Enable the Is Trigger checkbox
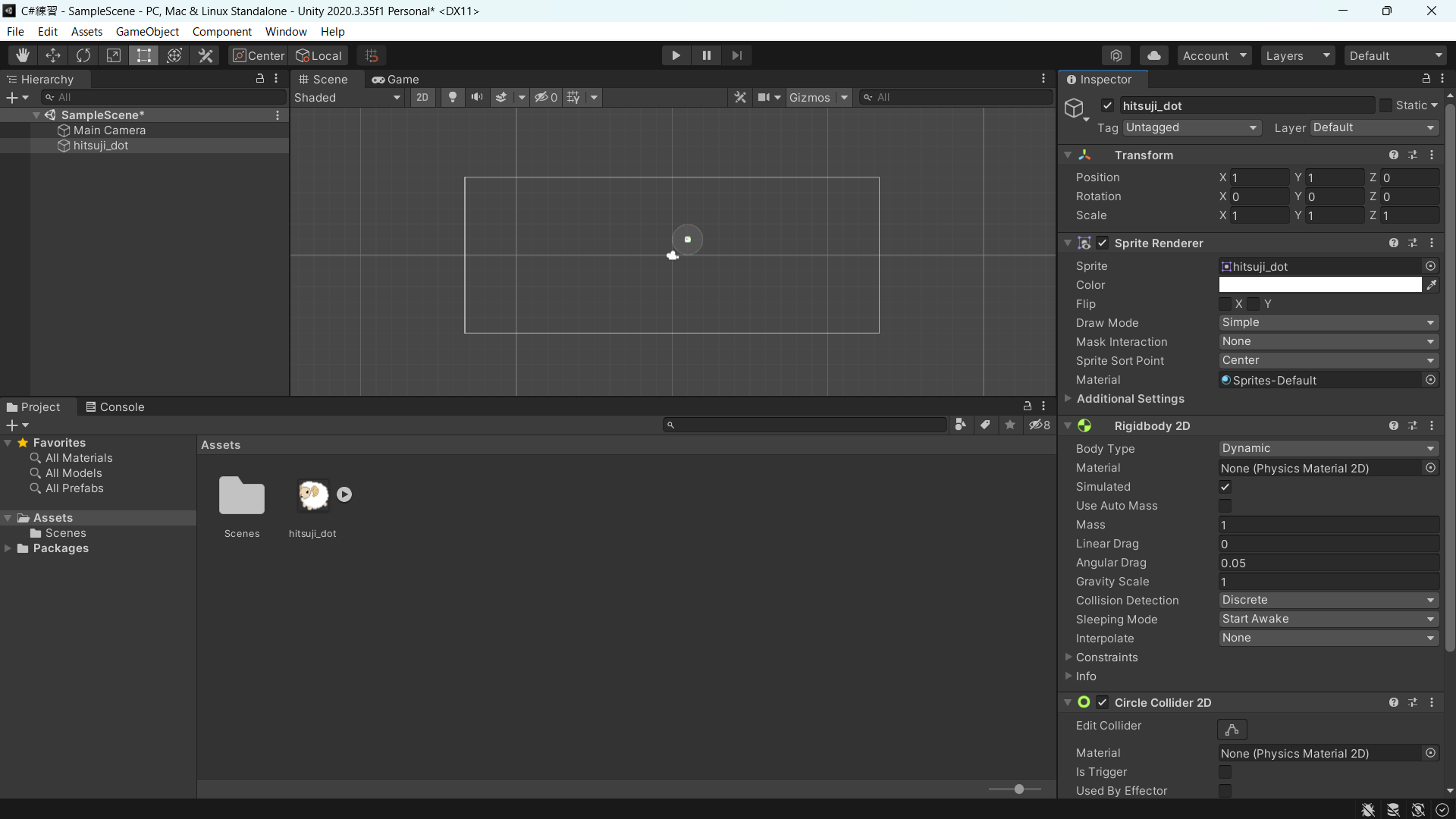The height and width of the screenshot is (819, 1456). [1225, 772]
